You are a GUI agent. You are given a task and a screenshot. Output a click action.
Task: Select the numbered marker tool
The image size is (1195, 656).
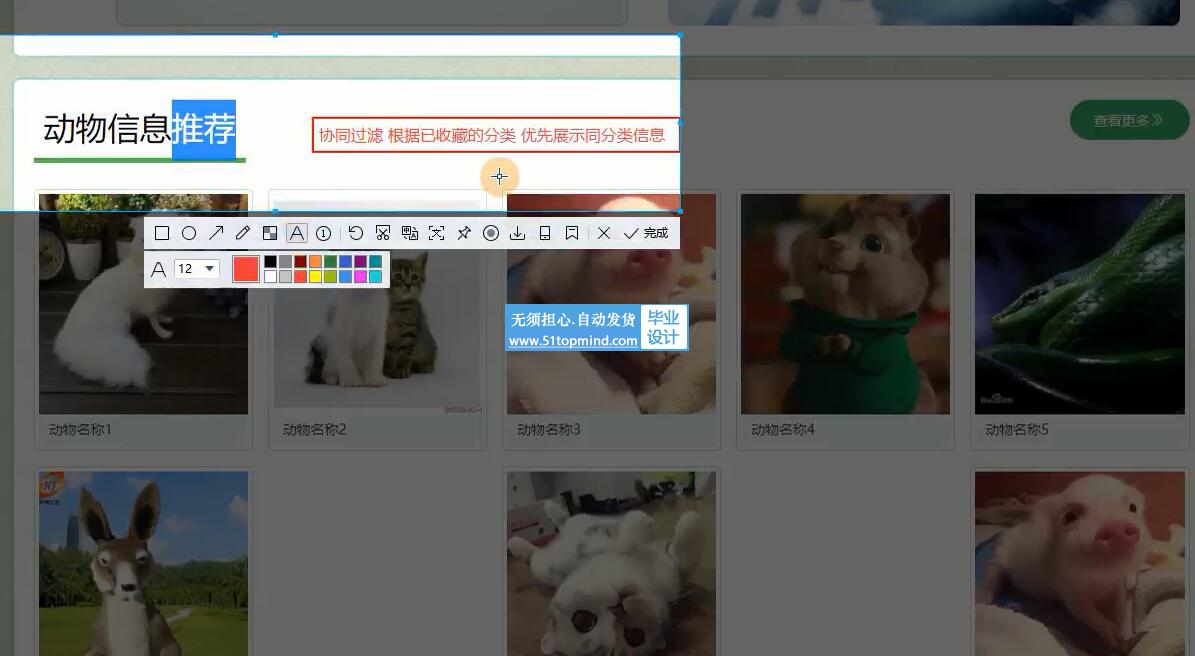(323, 233)
